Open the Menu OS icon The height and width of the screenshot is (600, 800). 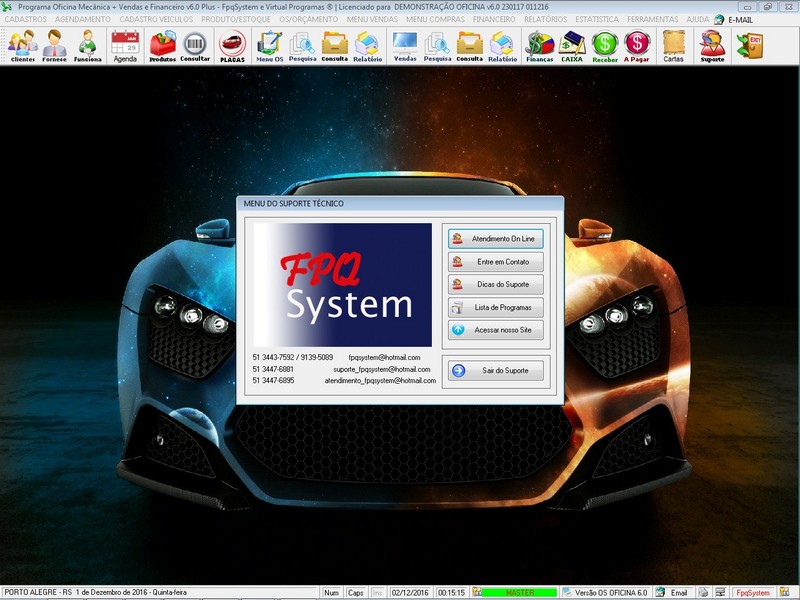tap(269, 46)
